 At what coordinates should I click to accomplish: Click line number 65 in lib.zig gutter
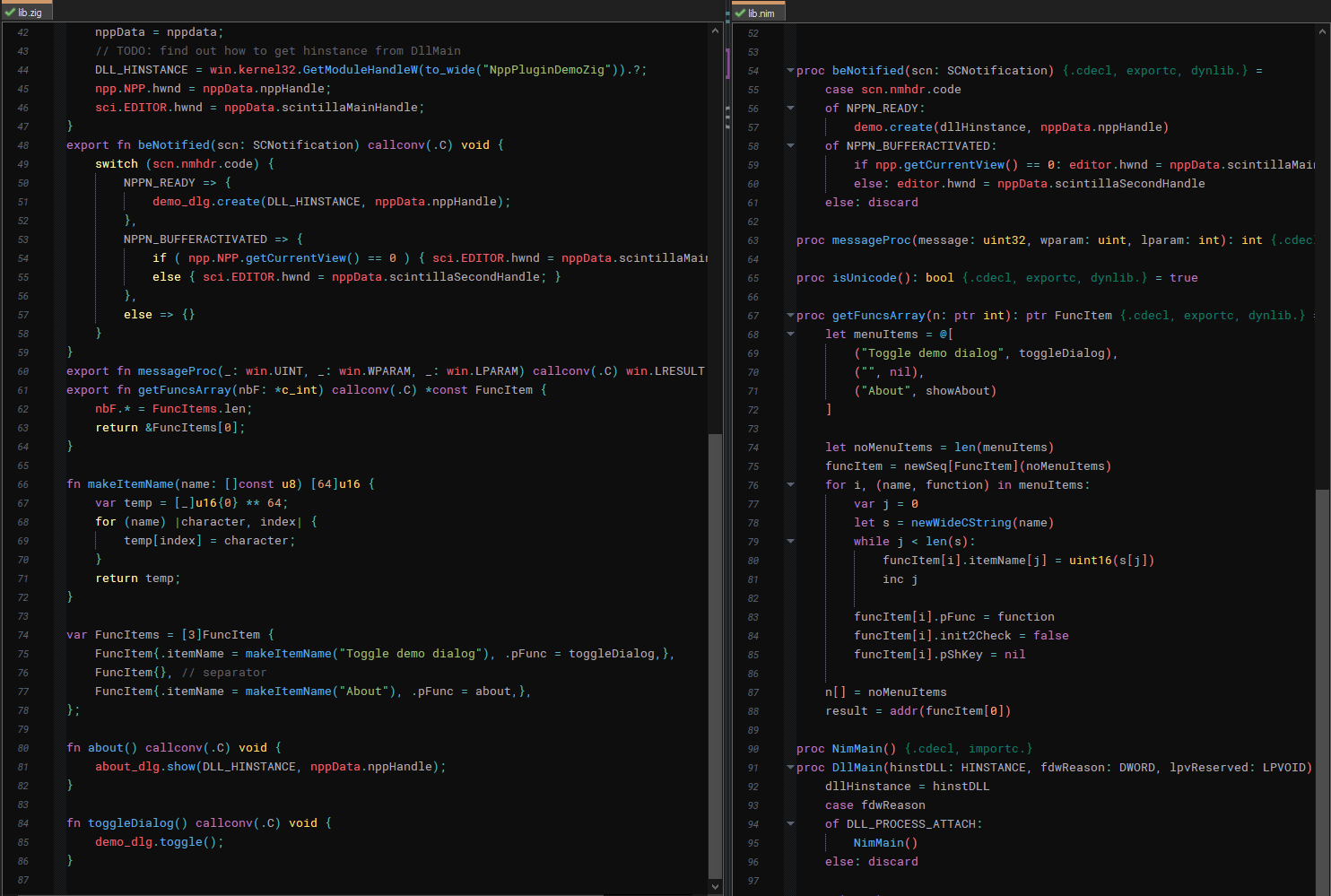tap(23, 465)
